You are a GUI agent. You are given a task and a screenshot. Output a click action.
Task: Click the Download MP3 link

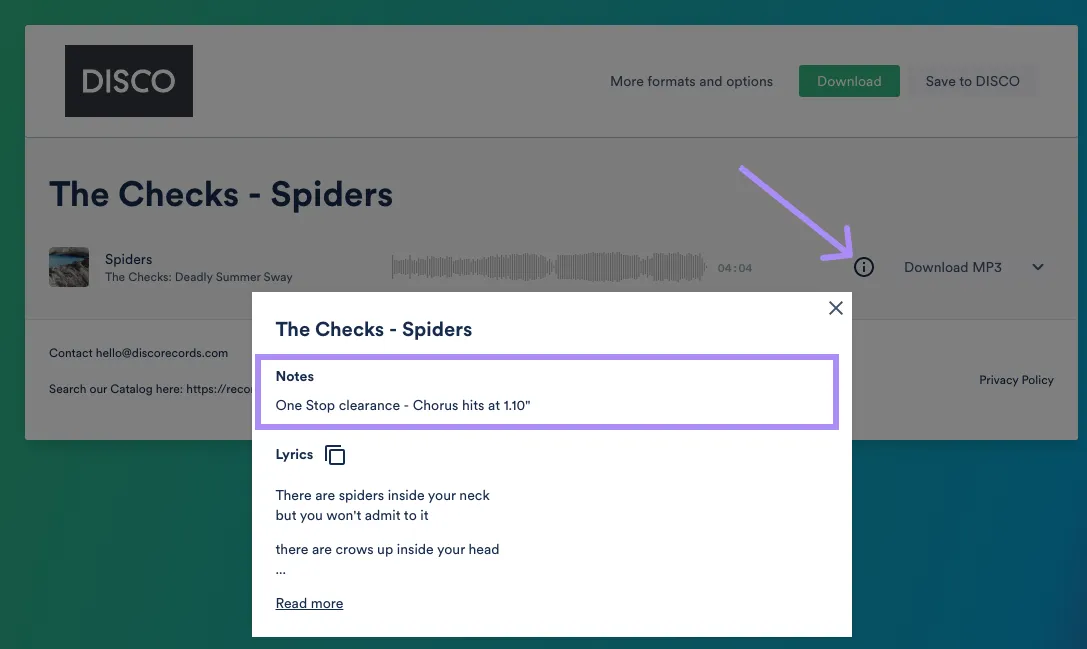[952, 268]
